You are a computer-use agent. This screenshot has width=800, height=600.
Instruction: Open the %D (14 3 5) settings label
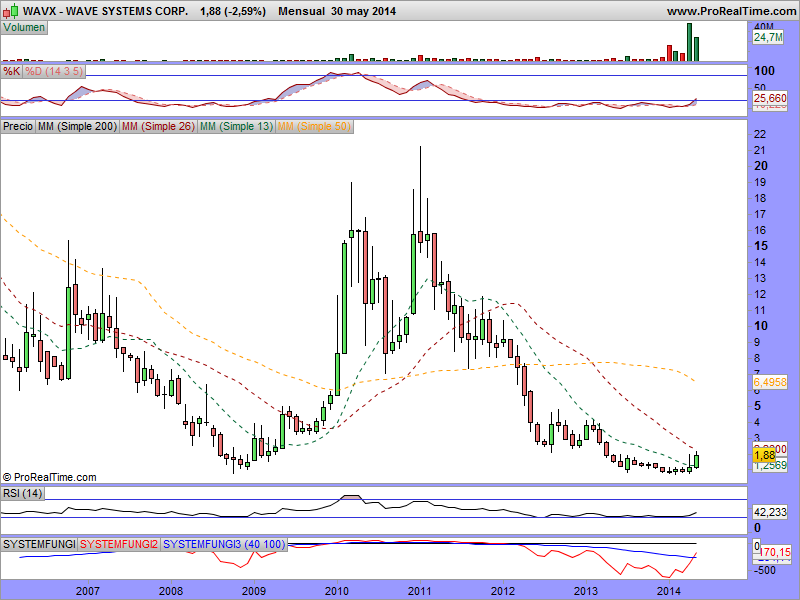click(54, 72)
